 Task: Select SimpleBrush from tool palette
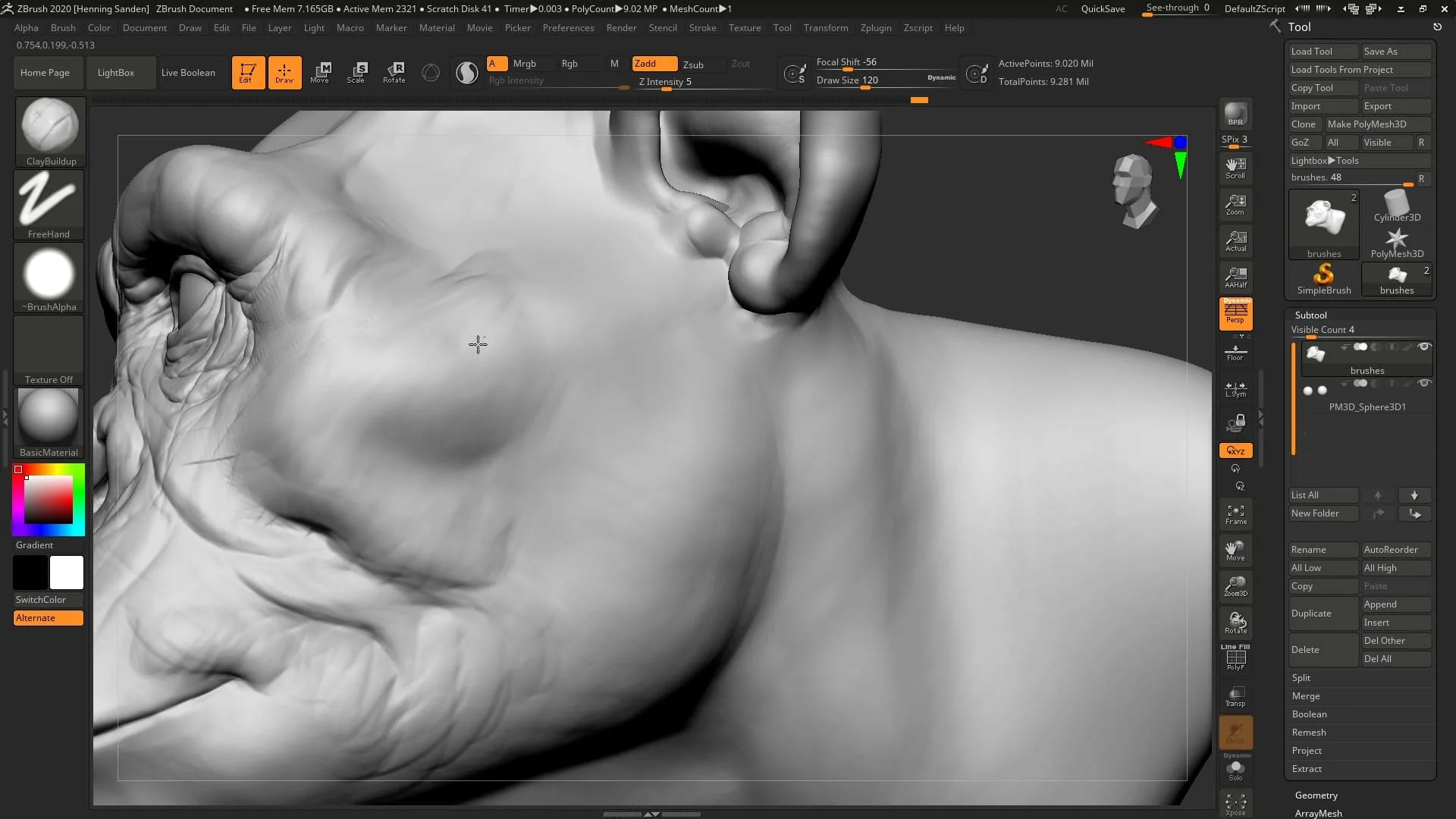point(1323,278)
